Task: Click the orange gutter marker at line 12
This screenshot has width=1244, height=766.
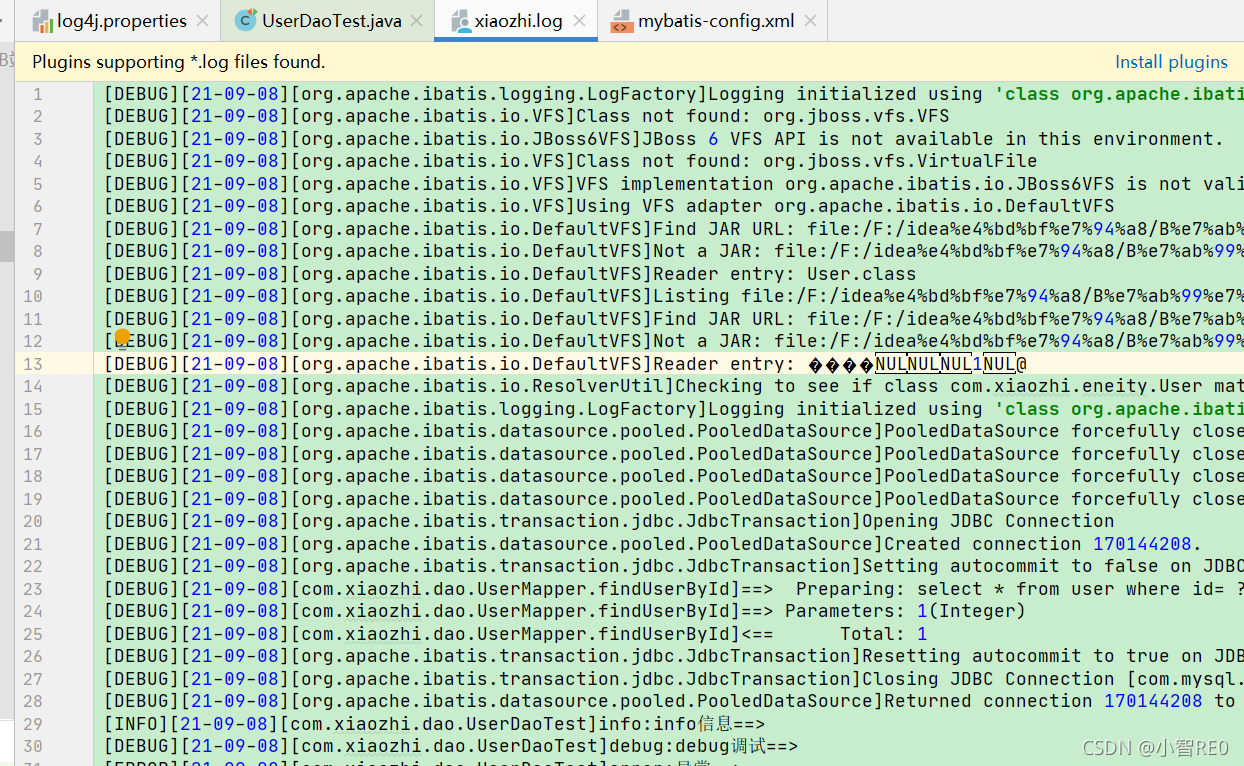Action: click(x=123, y=337)
